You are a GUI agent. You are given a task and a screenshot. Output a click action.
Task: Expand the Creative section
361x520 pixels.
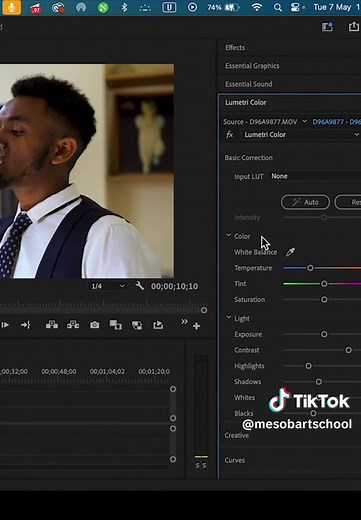[237, 435]
